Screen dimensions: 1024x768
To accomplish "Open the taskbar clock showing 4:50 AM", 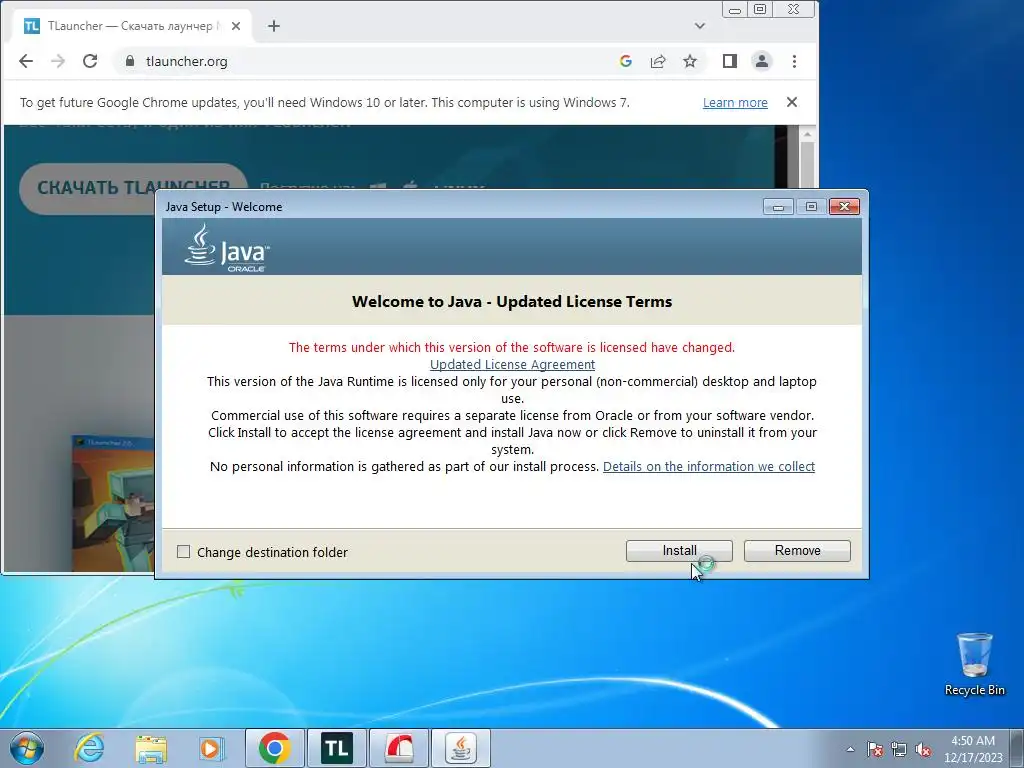I will pos(973,749).
